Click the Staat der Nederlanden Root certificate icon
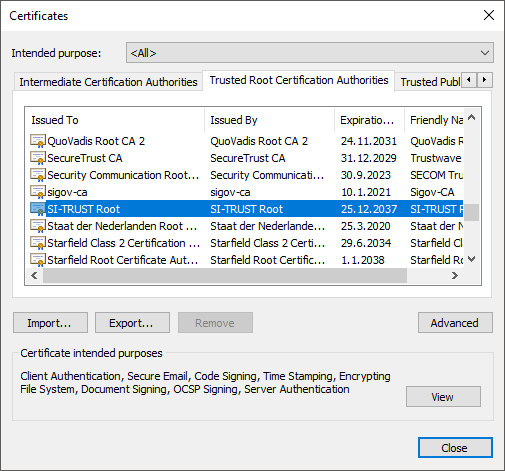 pyautogui.click(x=38, y=226)
